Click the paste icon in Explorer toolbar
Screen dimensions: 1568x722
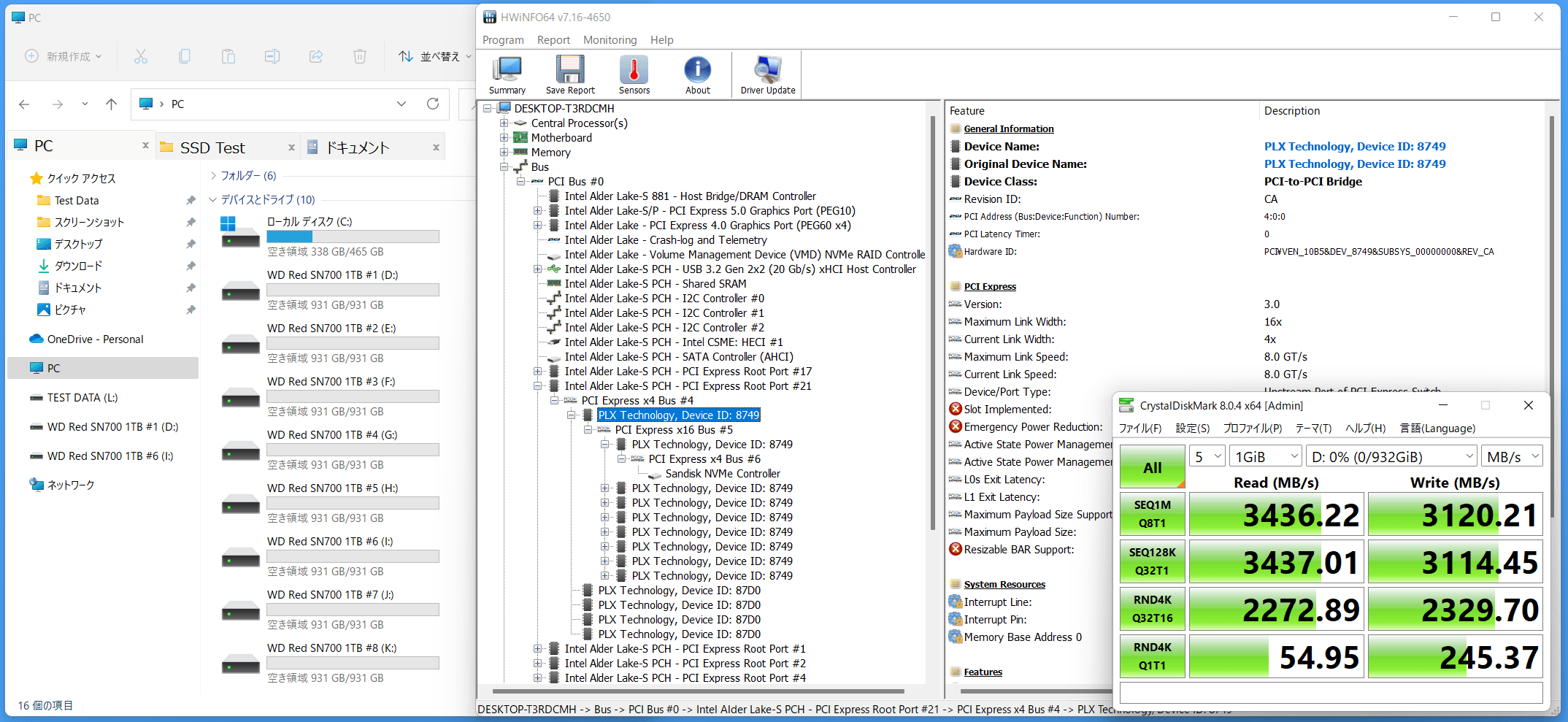(228, 56)
